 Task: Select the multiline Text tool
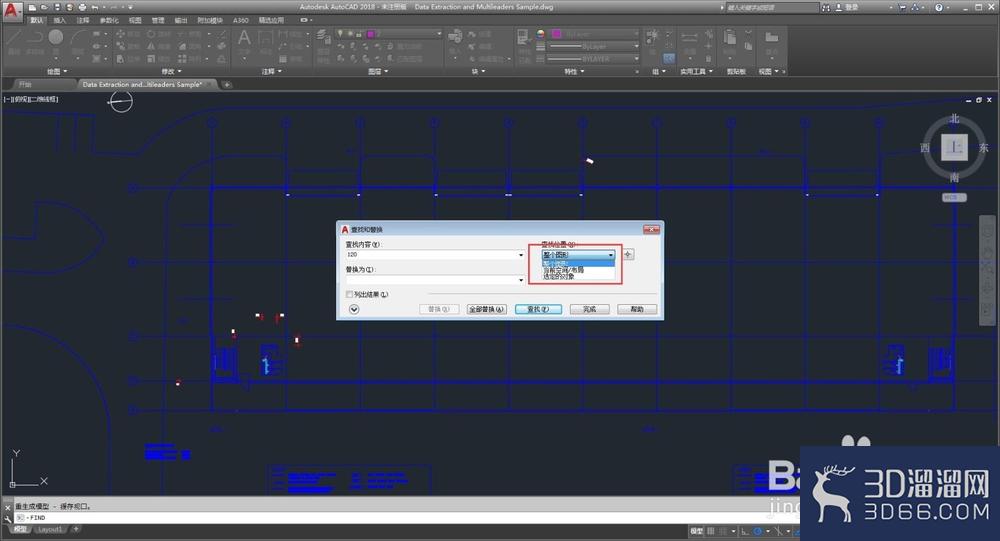point(244,39)
